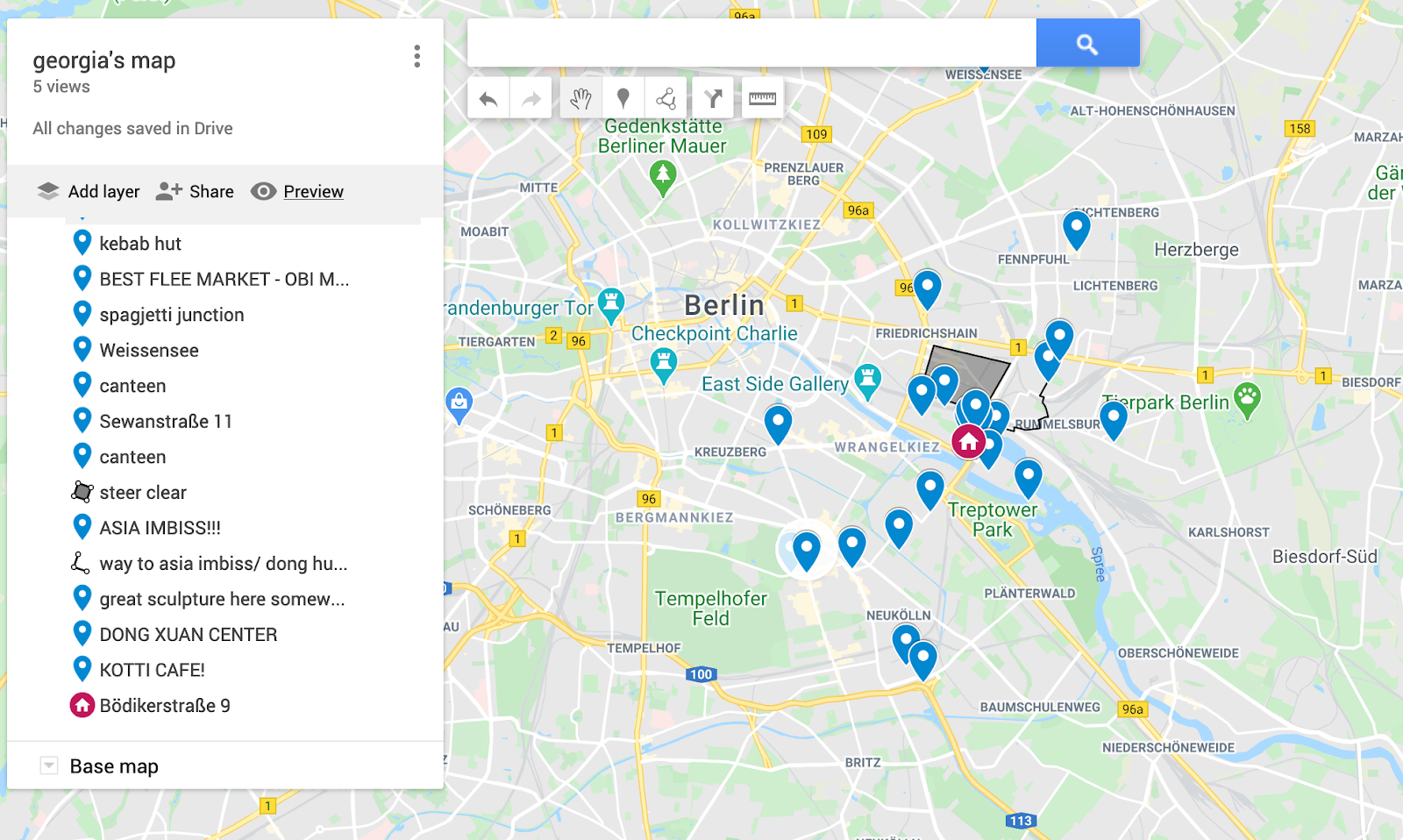Click the line icon beside way to asia imbiss

(81, 563)
